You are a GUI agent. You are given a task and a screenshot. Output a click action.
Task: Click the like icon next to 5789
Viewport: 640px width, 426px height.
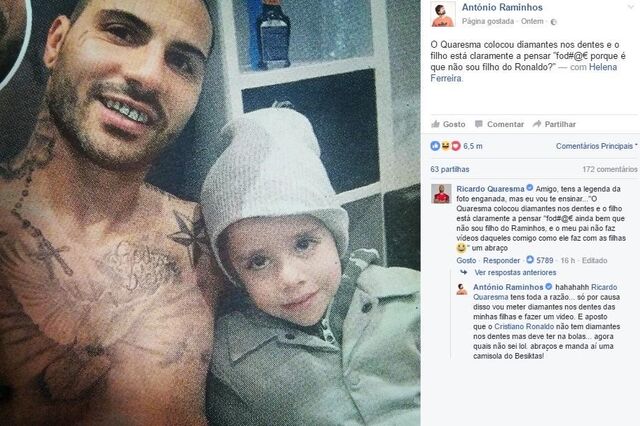[530, 260]
